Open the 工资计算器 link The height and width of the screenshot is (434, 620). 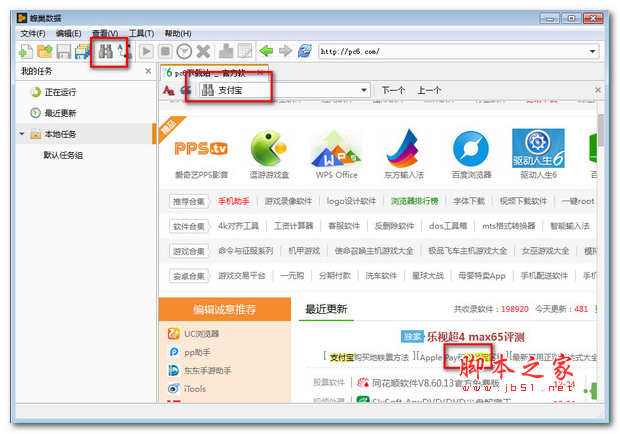(293, 226)
